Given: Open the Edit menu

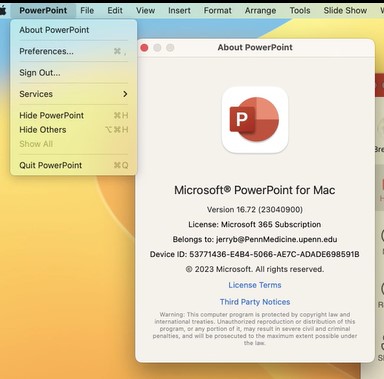Looking at the screenshot, I should click(x=115, y=11).
